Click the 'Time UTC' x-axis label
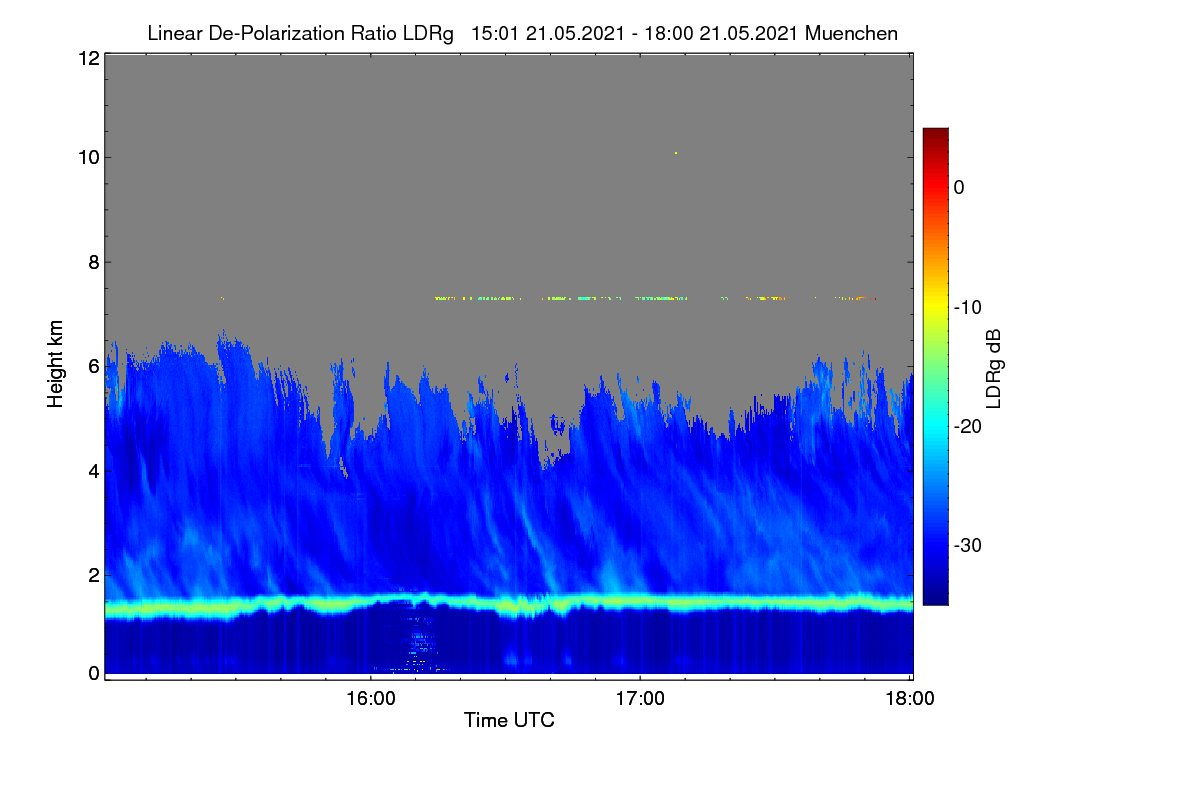This screenshot has width=1200, height=800. click(509, 720)
